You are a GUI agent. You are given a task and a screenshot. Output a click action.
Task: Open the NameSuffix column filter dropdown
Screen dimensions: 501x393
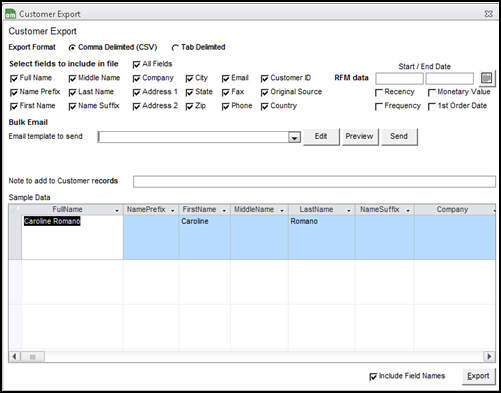click(408, 211)
